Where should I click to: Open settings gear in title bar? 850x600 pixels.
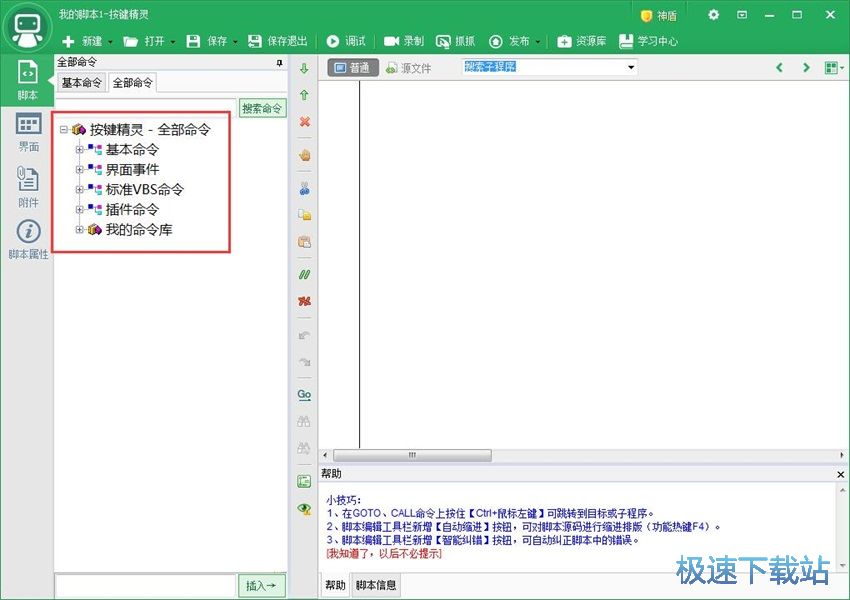(x=713, y=15)
